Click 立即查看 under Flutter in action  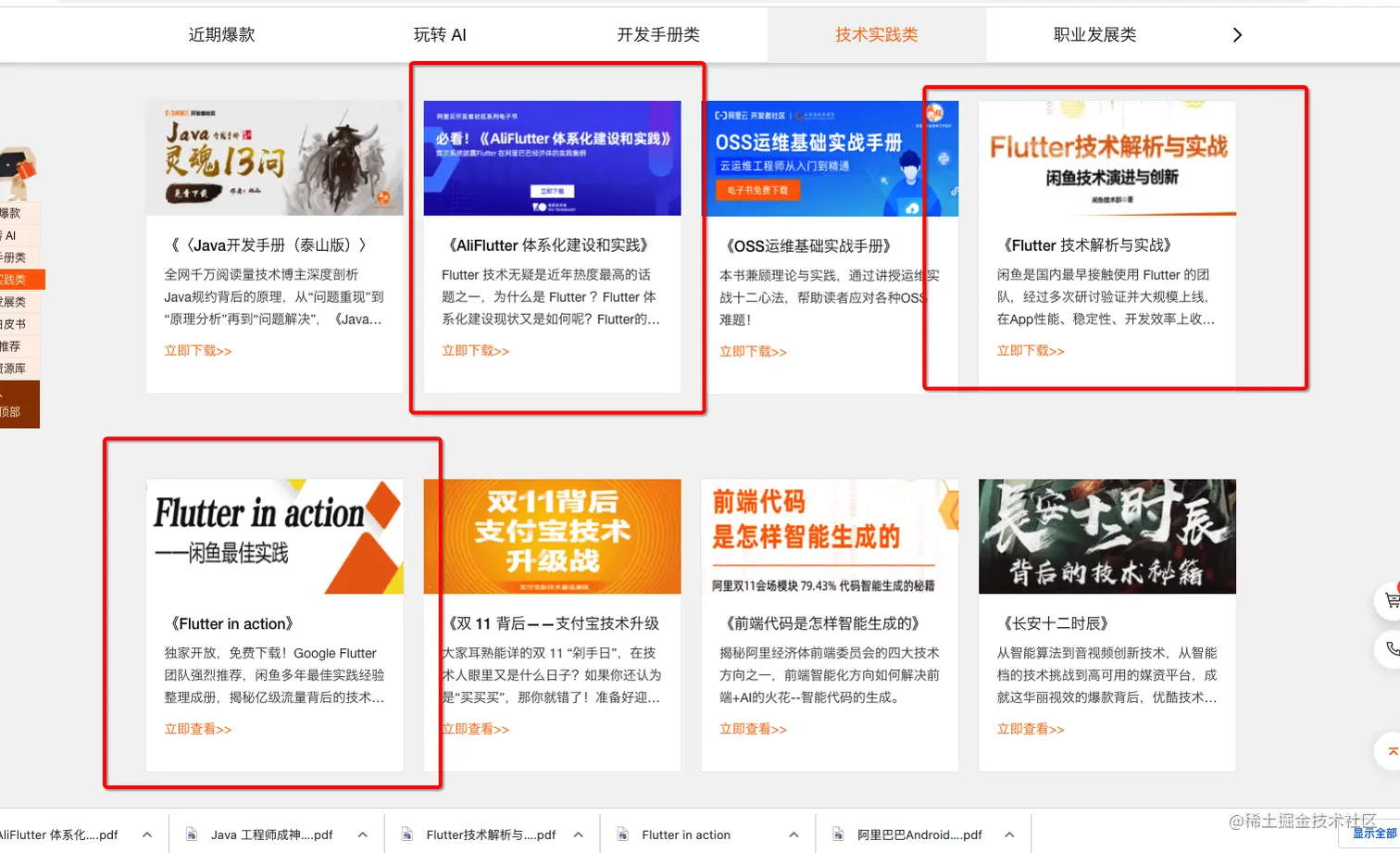coord(198,729)
